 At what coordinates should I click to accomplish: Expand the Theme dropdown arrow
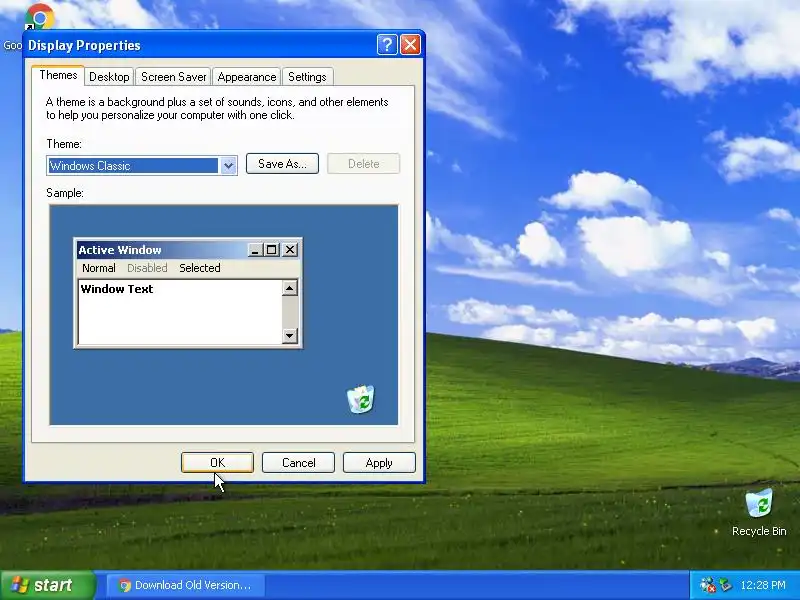pos(228,165)
